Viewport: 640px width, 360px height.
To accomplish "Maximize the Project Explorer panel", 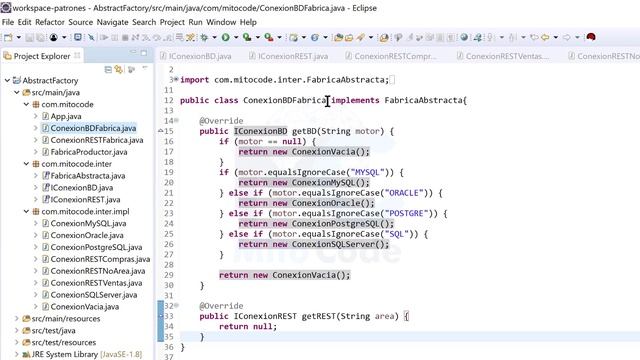I will click(x=144, y=53).
